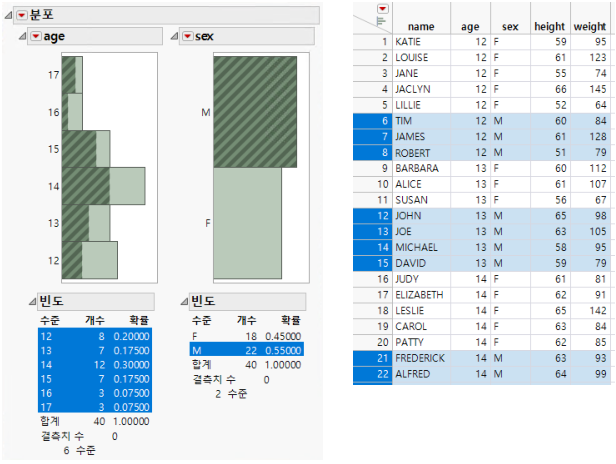Viewport: 616px width, 464px height.
Task: Open the red triangle menu beside age
Action: click(x=36, y=36)
